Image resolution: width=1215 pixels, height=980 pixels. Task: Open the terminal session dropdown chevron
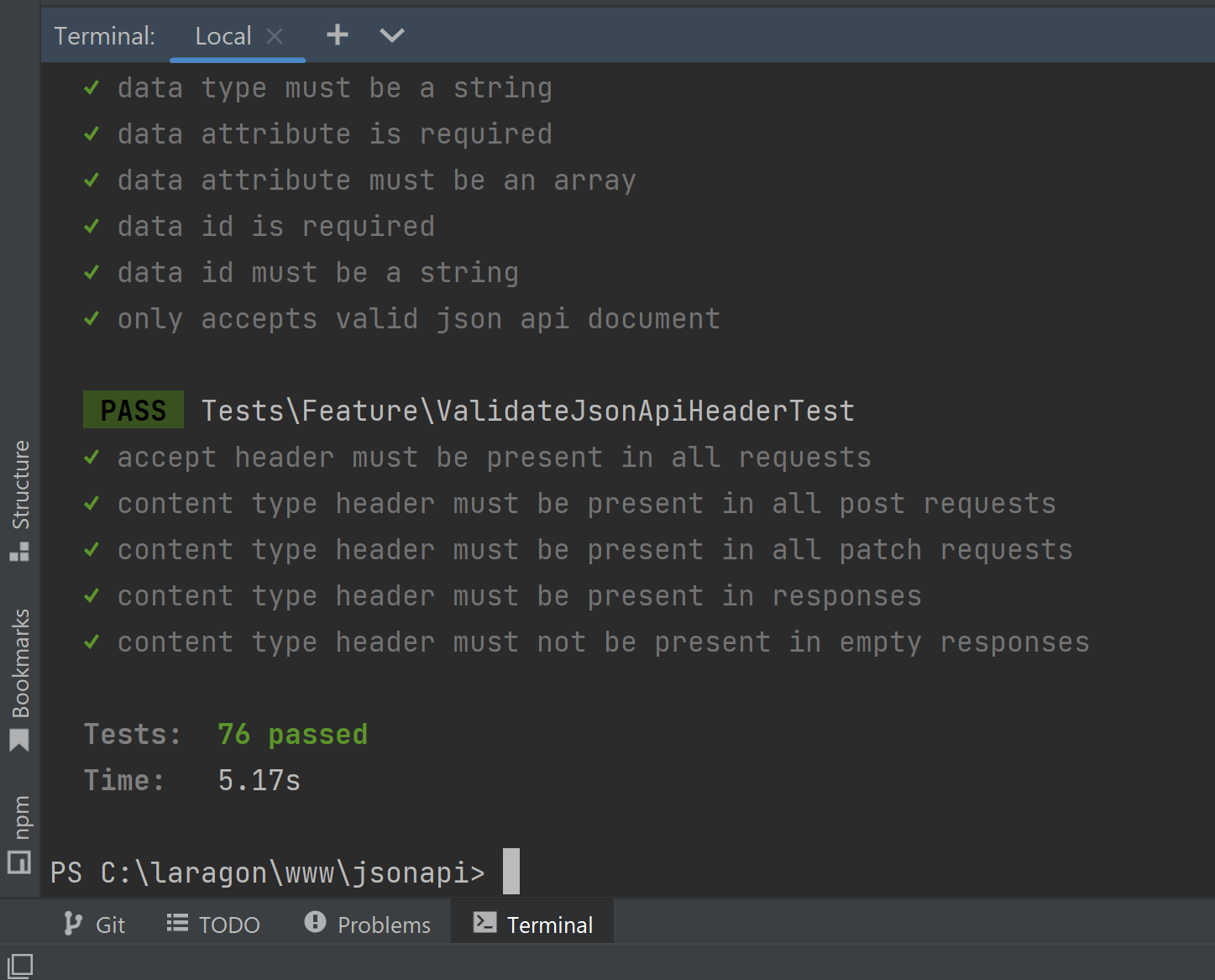(392, 35)
